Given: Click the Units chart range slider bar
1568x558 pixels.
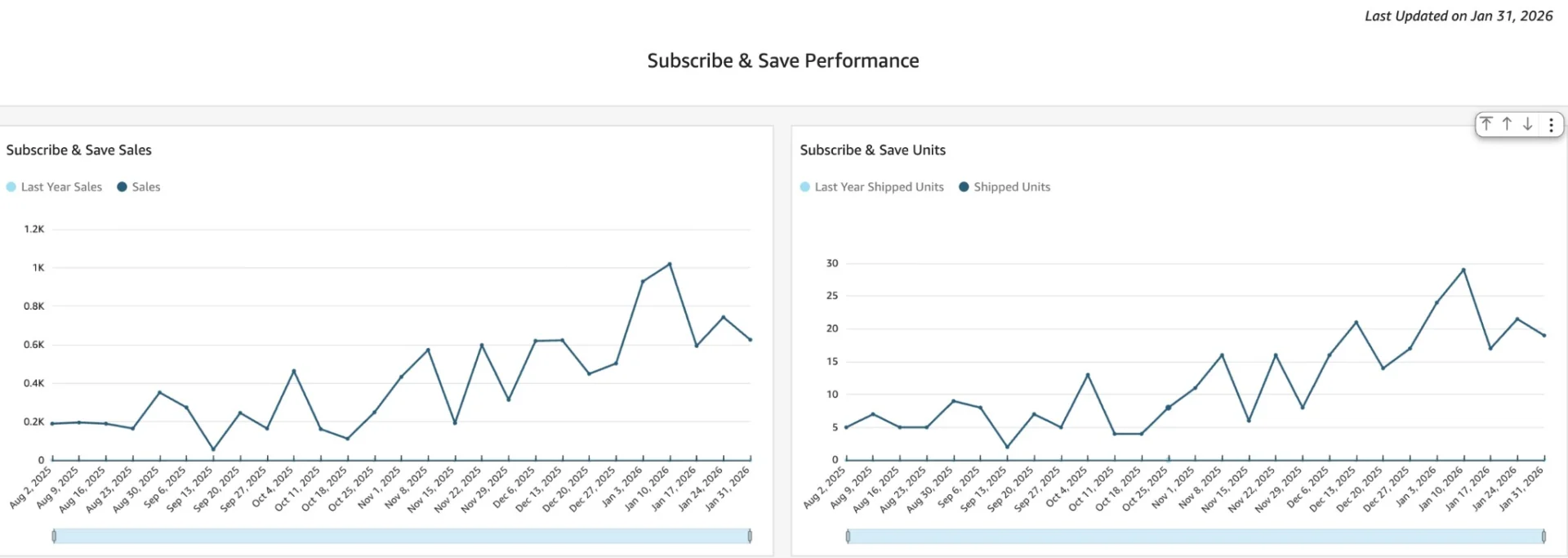Looking at the screenshot, I should [x=1196, y=536].
